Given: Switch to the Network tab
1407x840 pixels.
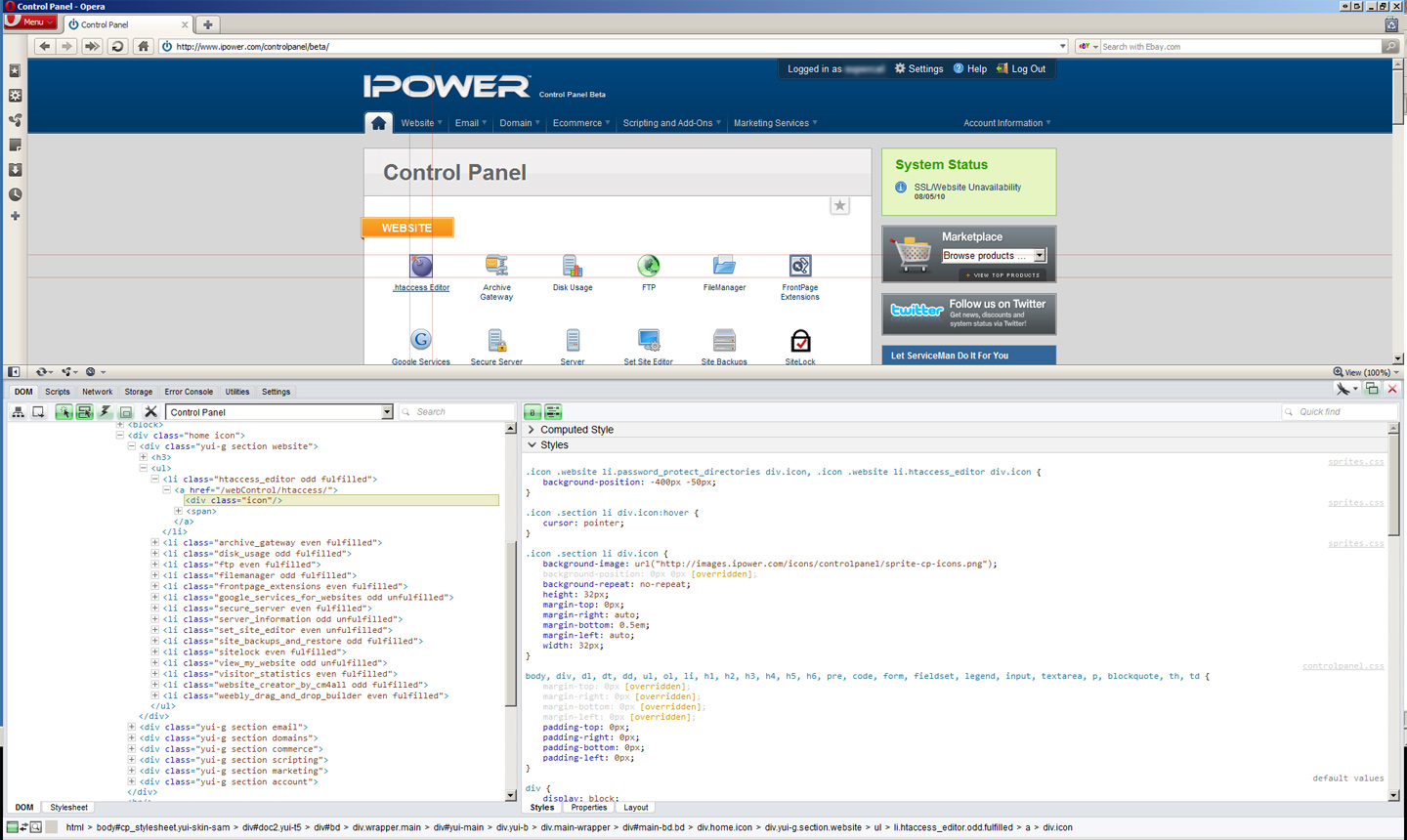Looking at the screenshot, I should [97, 392].
